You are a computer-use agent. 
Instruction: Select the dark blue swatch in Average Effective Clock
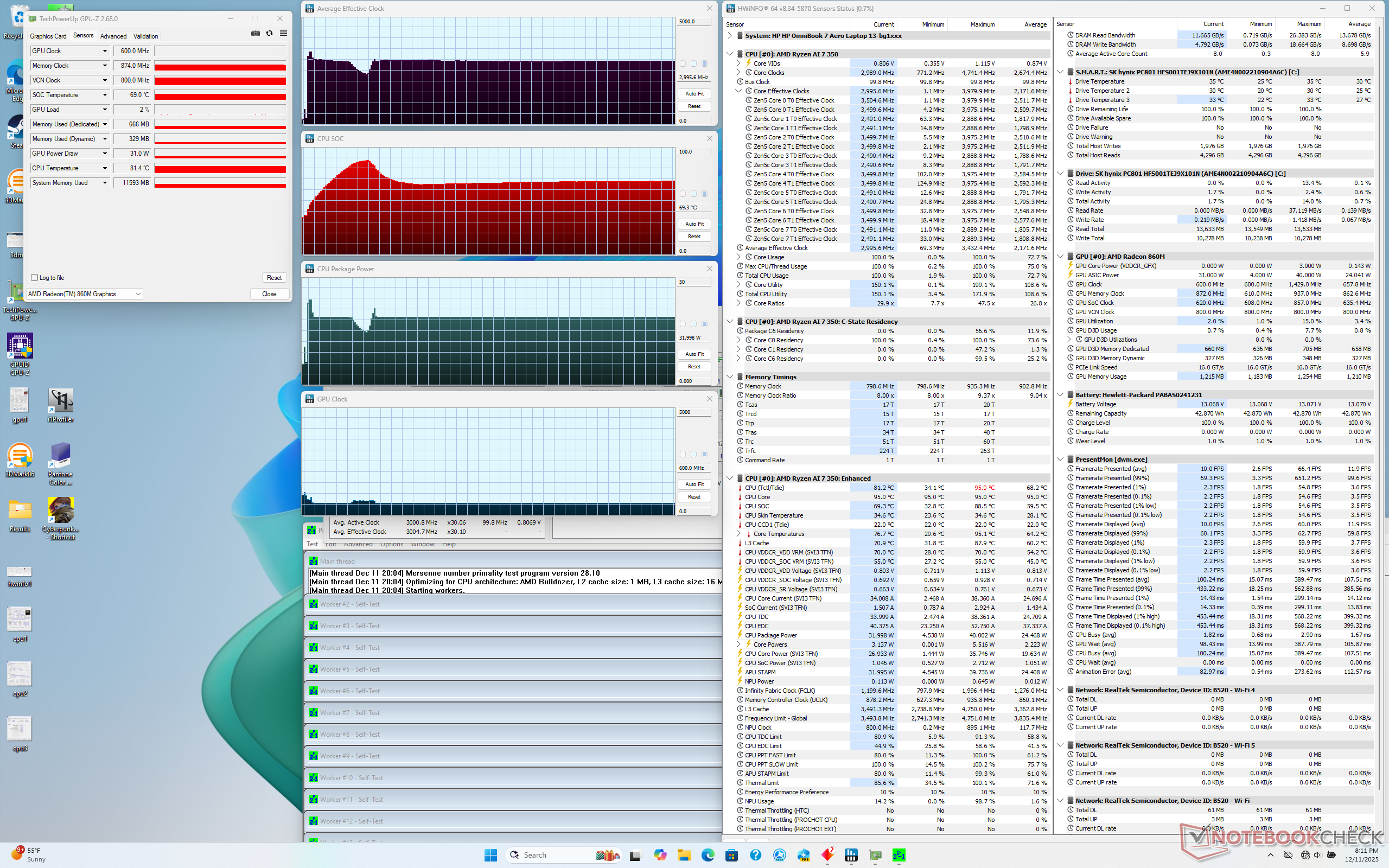pyautogui.click(x=704, y=63)
